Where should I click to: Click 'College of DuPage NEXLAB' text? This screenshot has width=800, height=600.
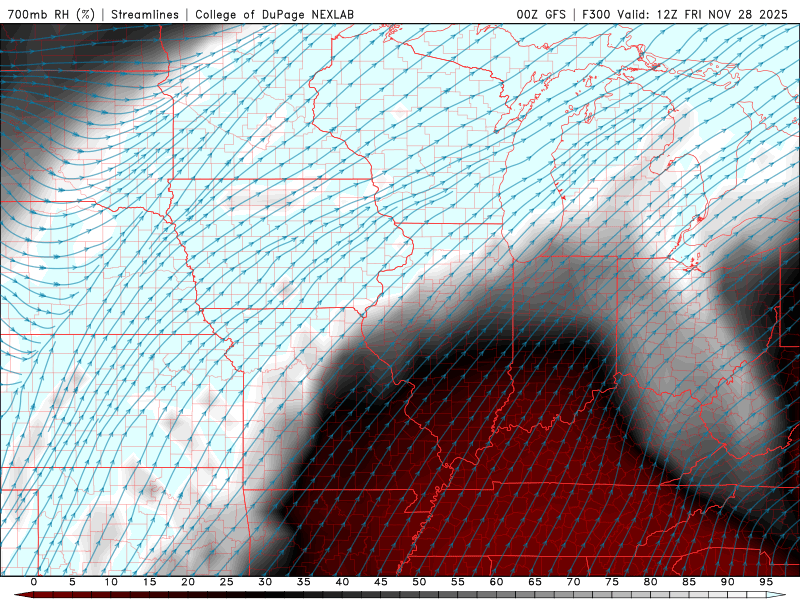[274, 14]
